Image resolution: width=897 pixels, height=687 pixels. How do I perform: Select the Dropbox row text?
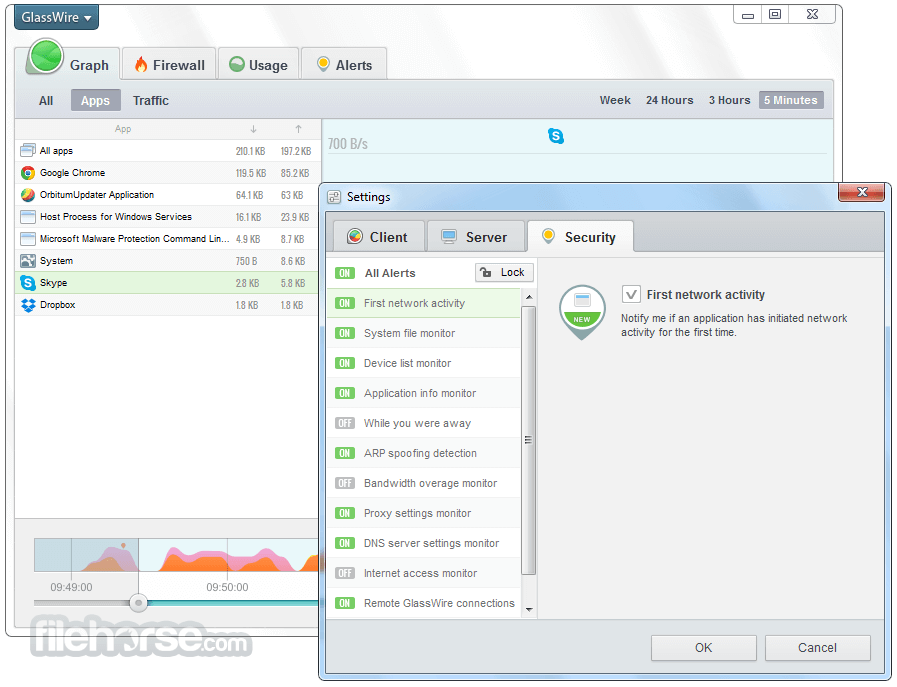pos(58,305)
